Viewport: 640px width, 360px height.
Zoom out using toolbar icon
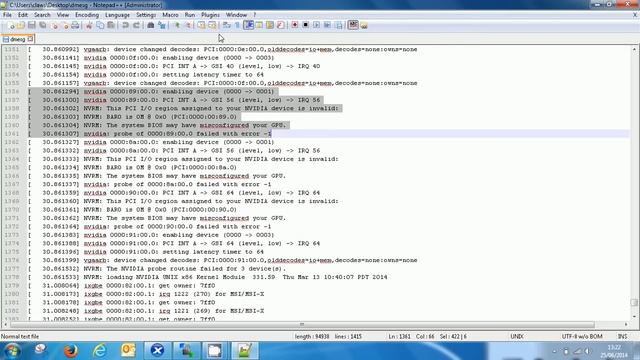tap(188, 25)
